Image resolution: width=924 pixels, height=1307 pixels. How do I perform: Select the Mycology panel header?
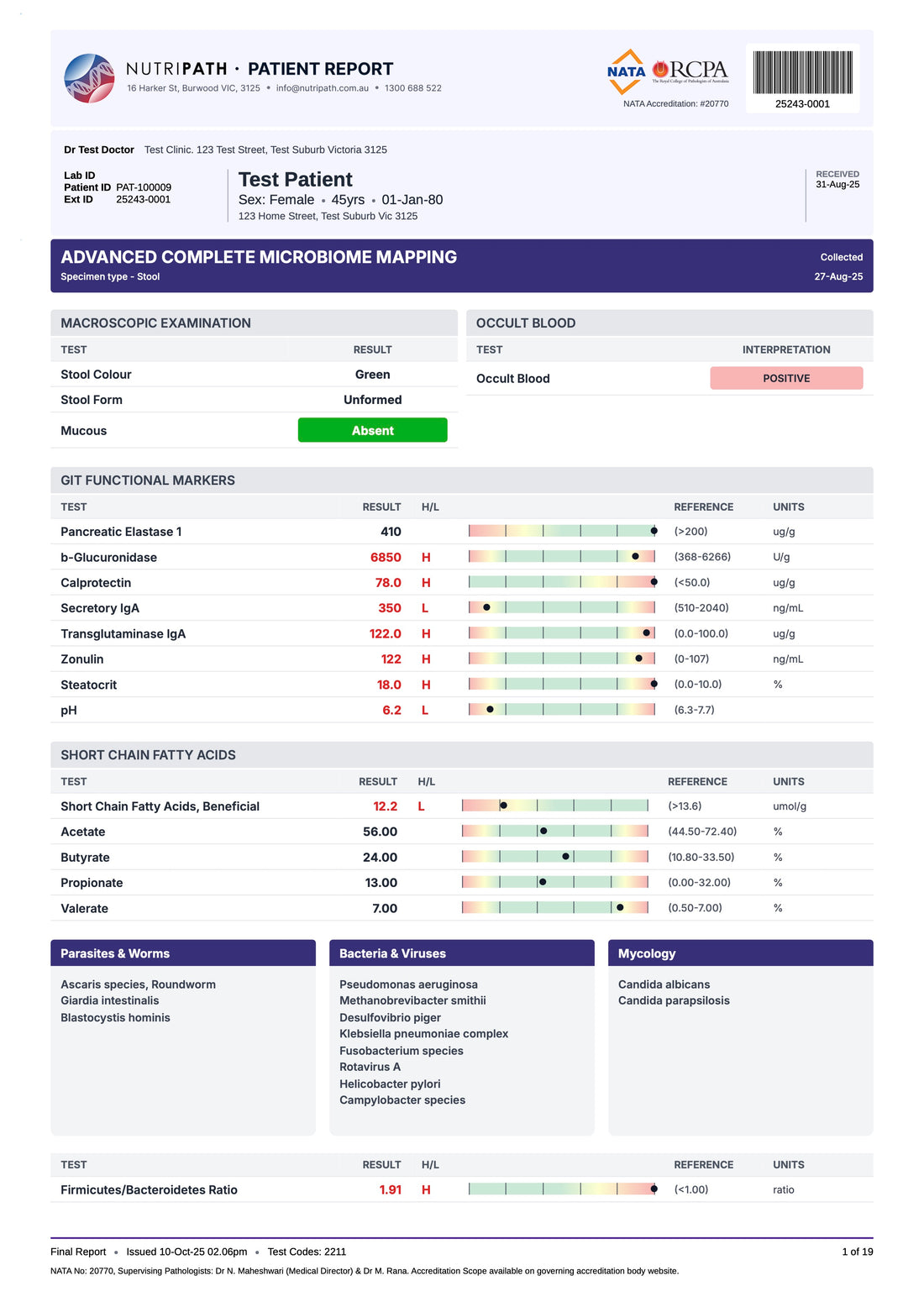tap(740, 953)
